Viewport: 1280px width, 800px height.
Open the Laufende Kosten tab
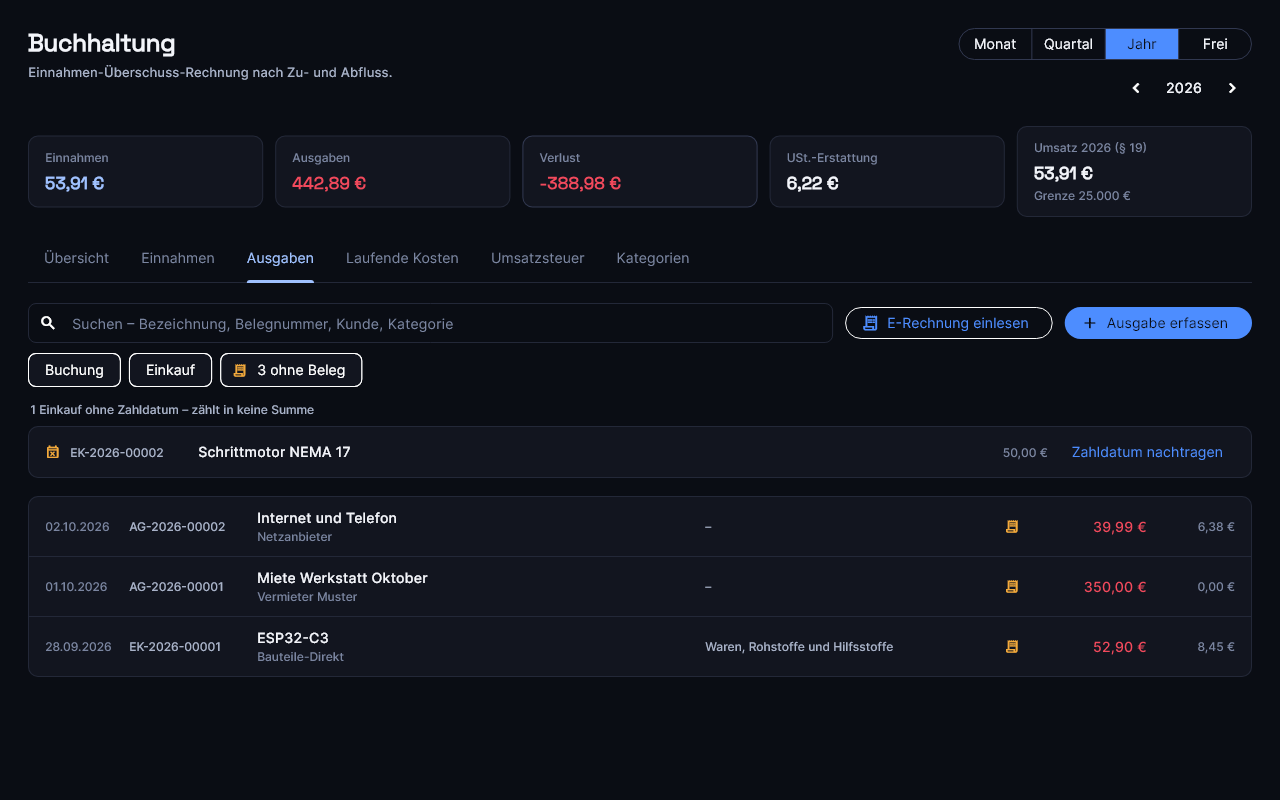pos(402,258)
